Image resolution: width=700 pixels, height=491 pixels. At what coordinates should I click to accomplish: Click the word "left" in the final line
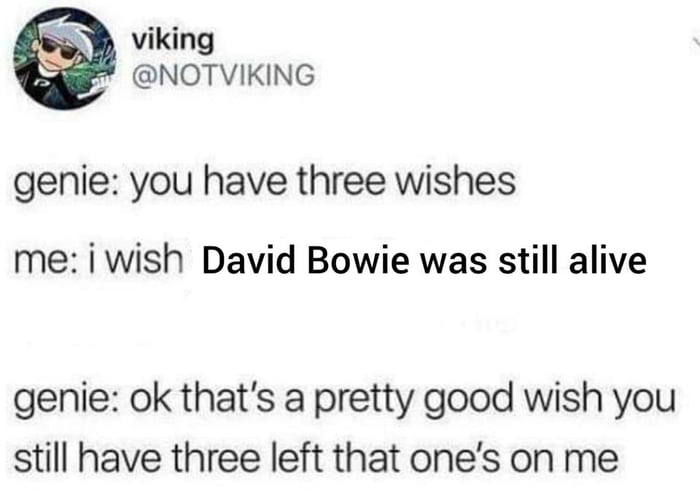[294, 458]
